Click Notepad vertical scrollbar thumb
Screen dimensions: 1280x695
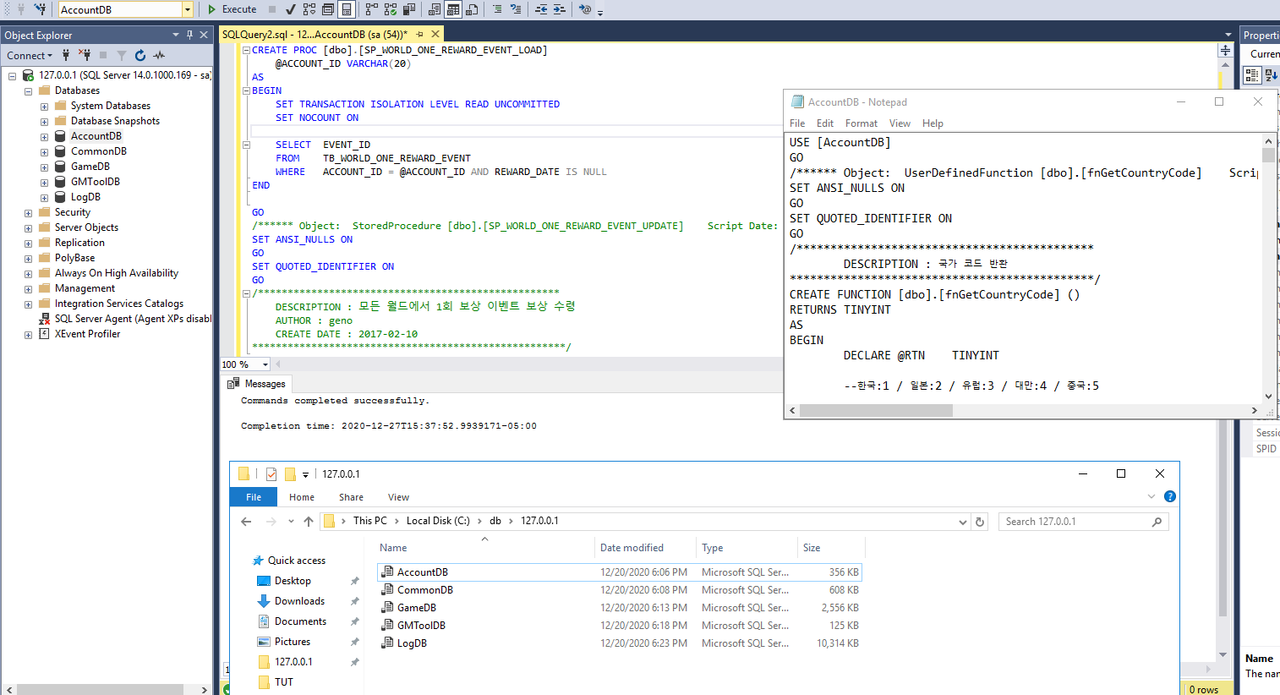1269,156
